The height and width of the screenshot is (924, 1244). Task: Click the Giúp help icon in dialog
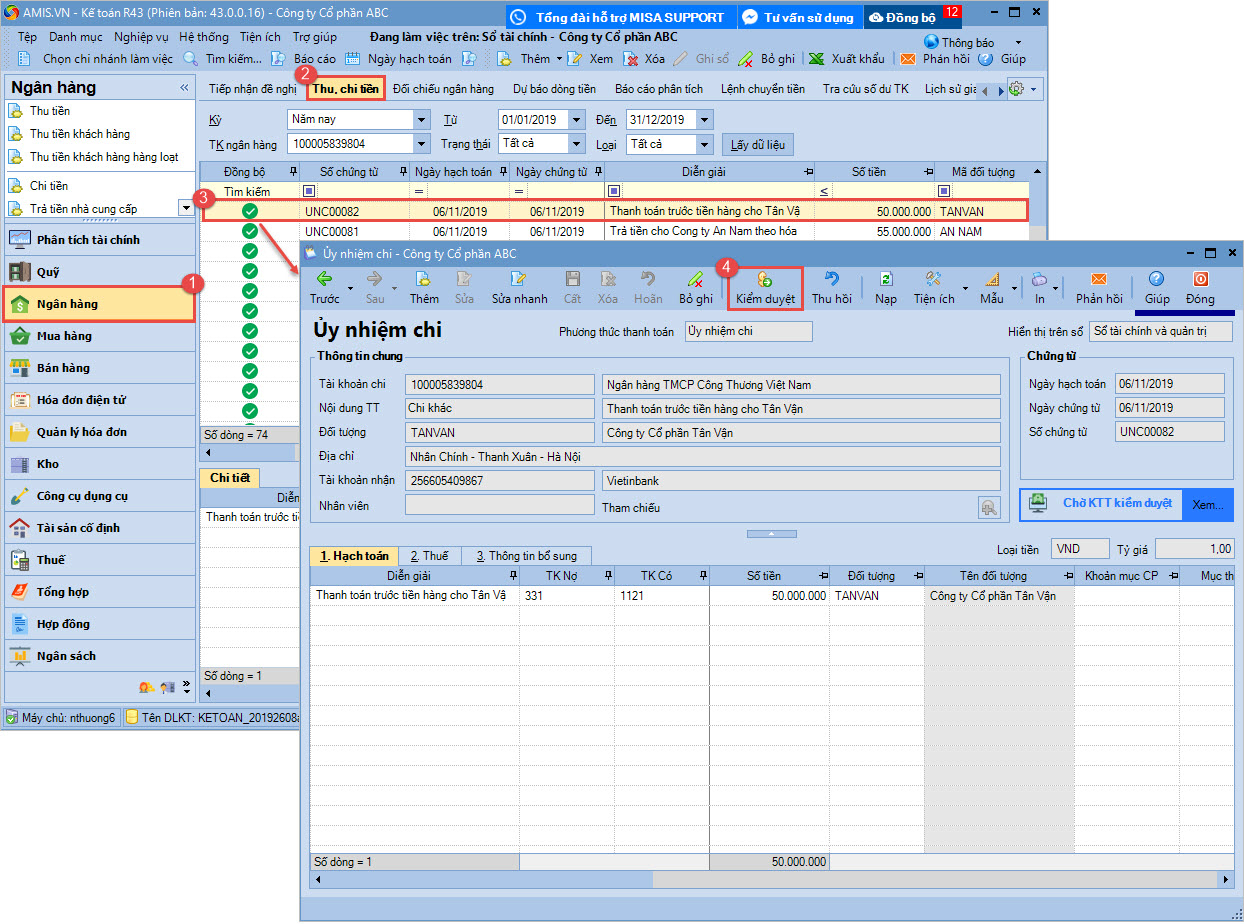pos(1157,280)
